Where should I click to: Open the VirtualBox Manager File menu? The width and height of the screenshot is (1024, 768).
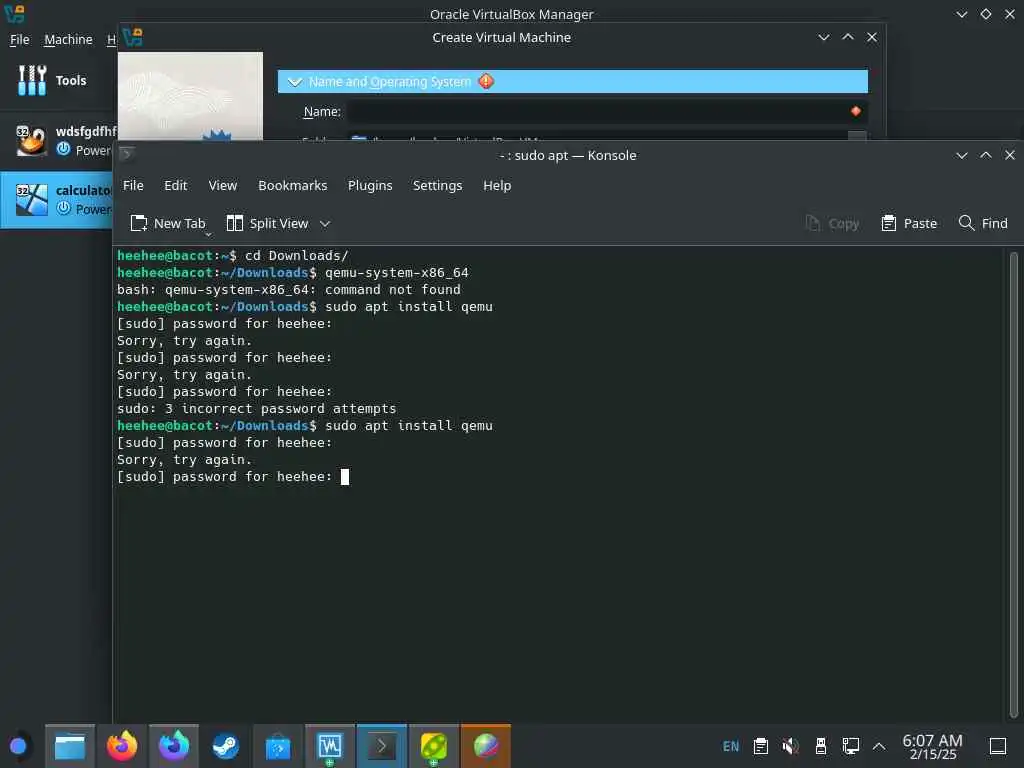(20, 40)
